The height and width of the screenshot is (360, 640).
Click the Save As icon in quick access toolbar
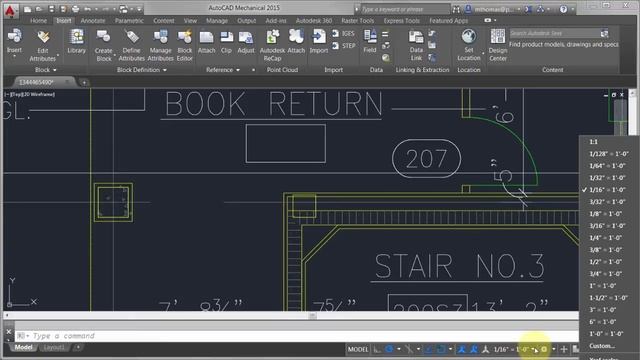(63, 9)
